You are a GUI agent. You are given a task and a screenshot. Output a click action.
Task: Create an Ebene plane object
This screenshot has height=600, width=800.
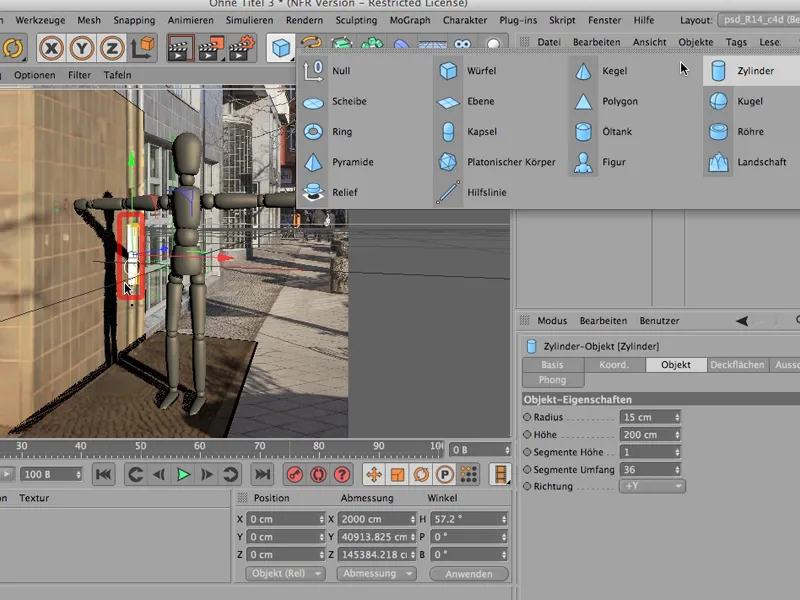[466, 101]
